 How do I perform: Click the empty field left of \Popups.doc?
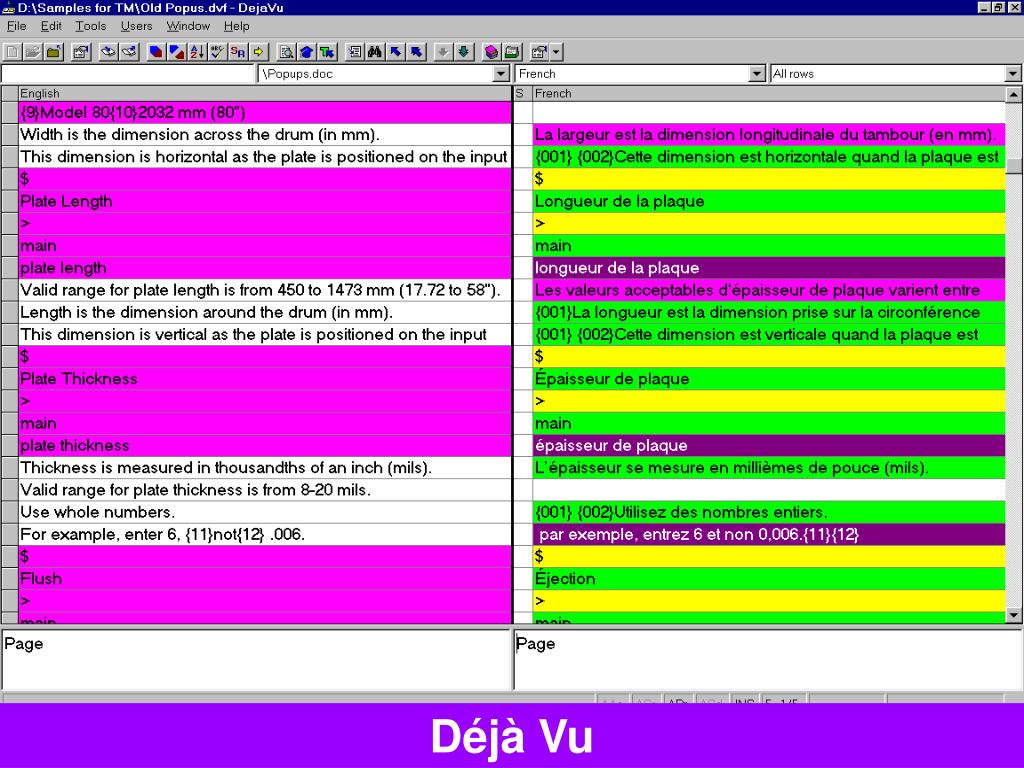pos(128,74)
